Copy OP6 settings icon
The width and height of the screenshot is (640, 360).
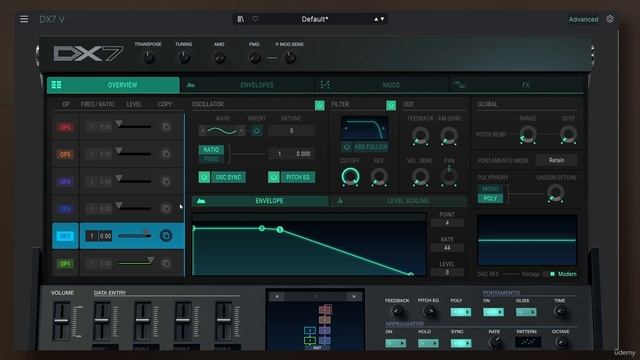pyautogui.click(x=166, y=127)
